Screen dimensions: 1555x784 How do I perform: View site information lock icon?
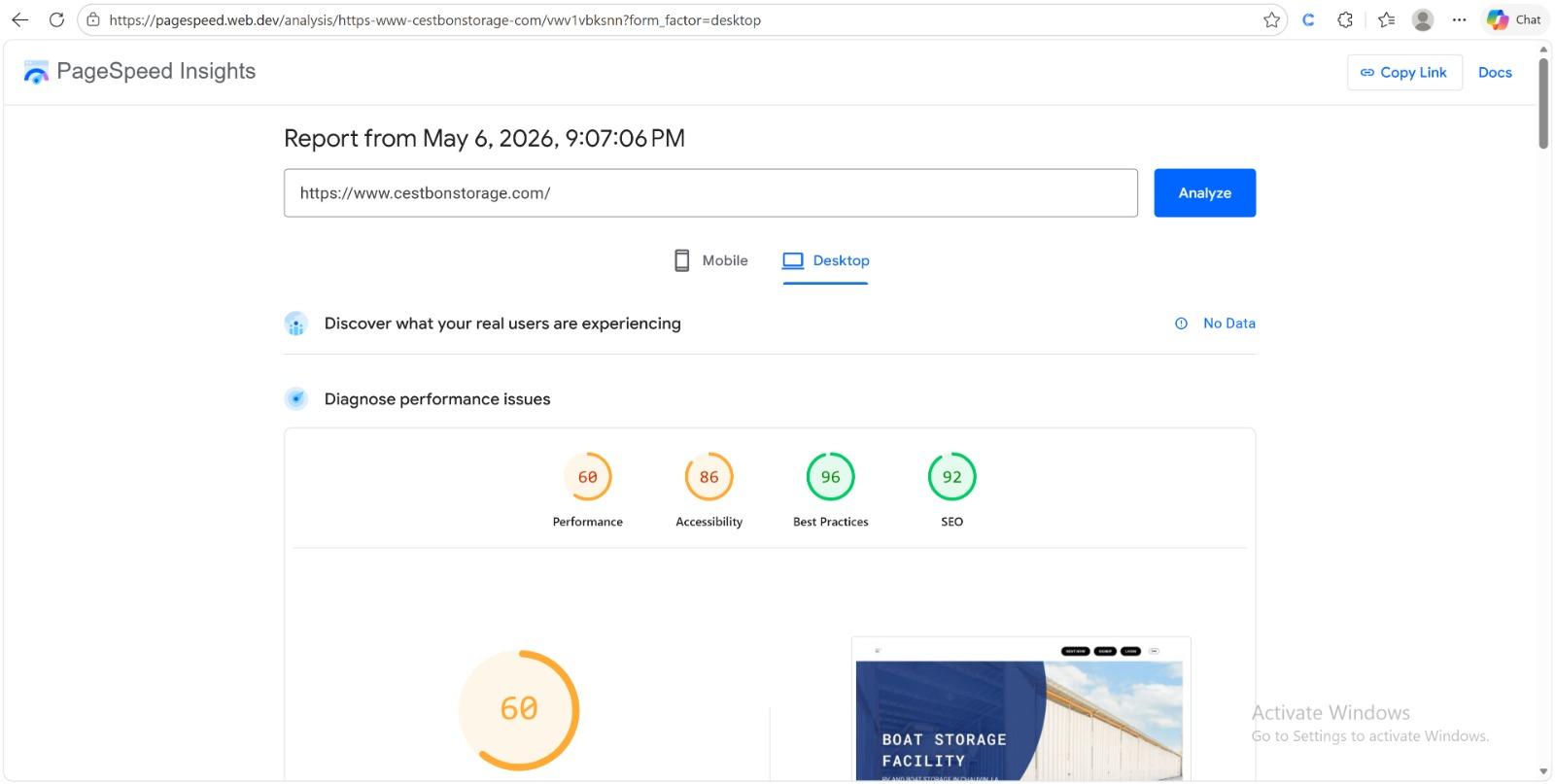(x=93, y=19)
